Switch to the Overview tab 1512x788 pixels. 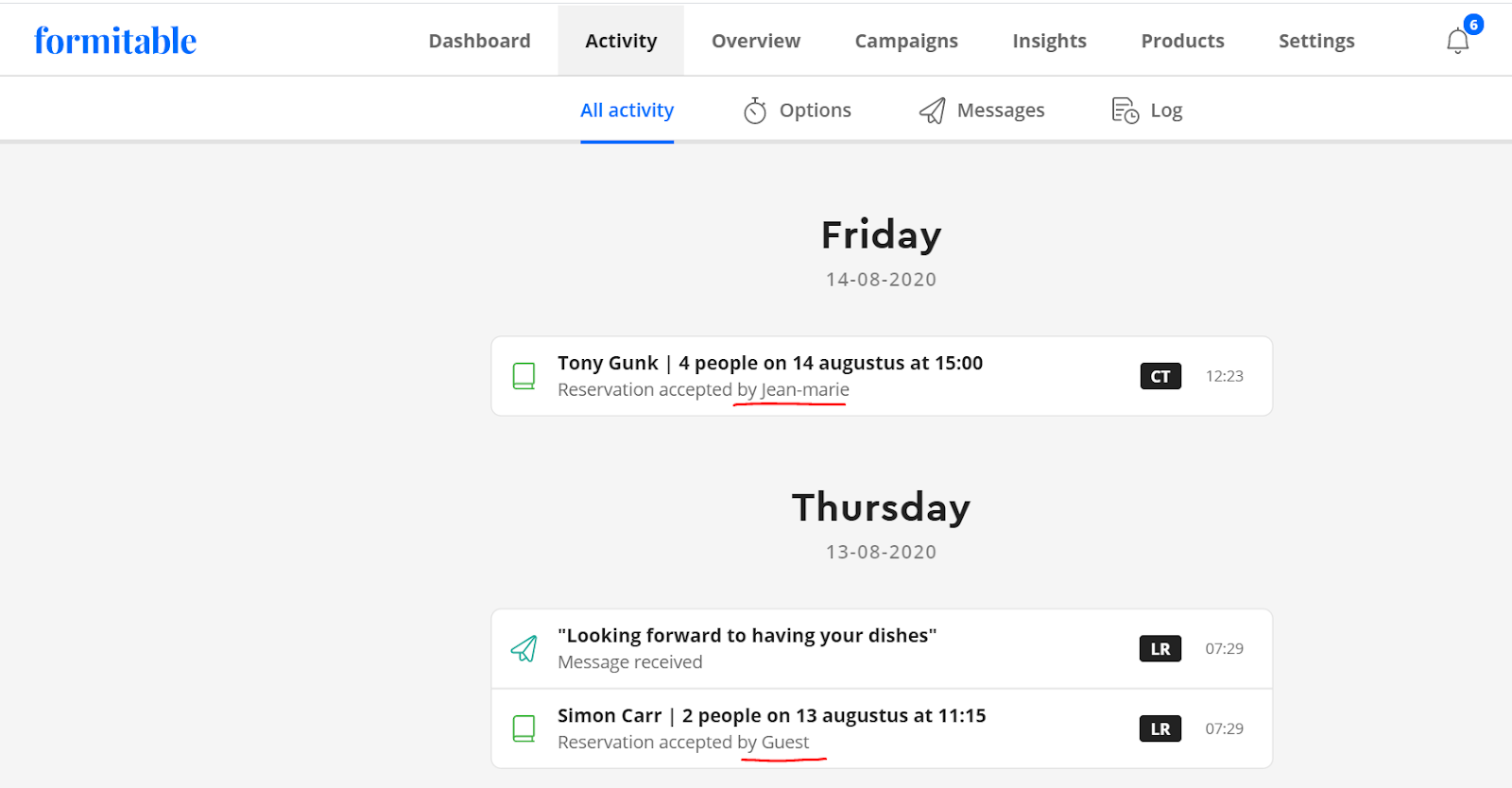point(755,41)
